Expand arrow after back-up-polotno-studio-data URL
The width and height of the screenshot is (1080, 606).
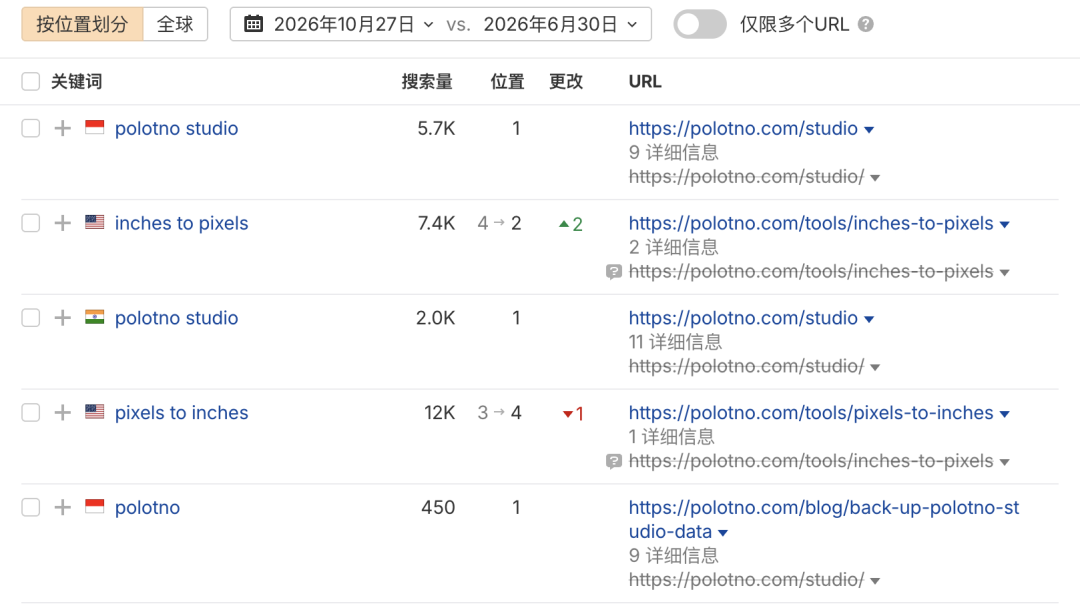point(723,533)
